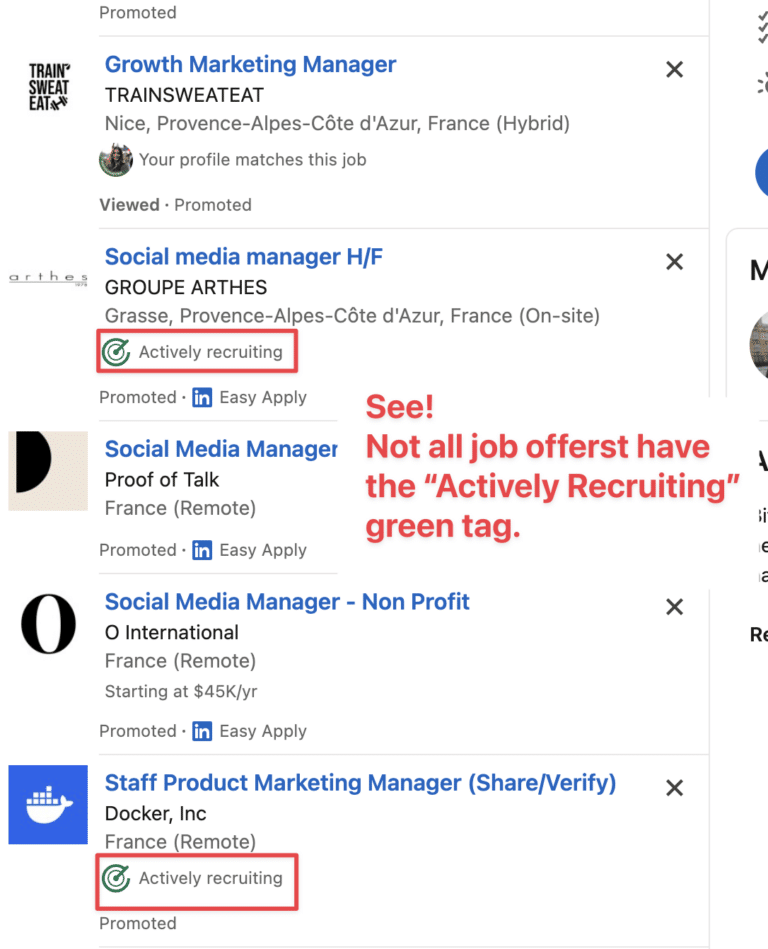768x949 pixels.
Task: Click the Docker whale logo
Action: point(47,805)
